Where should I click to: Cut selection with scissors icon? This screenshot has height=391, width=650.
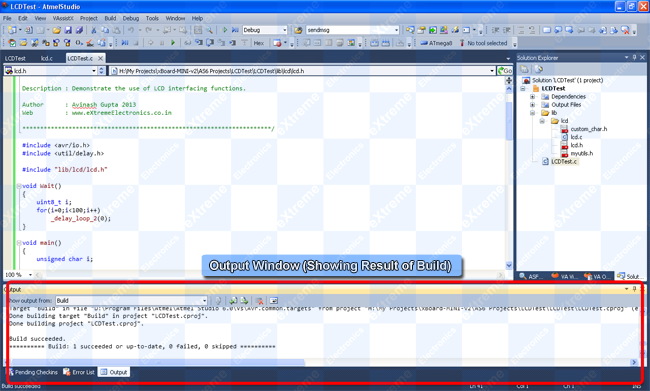pos(94,30)
